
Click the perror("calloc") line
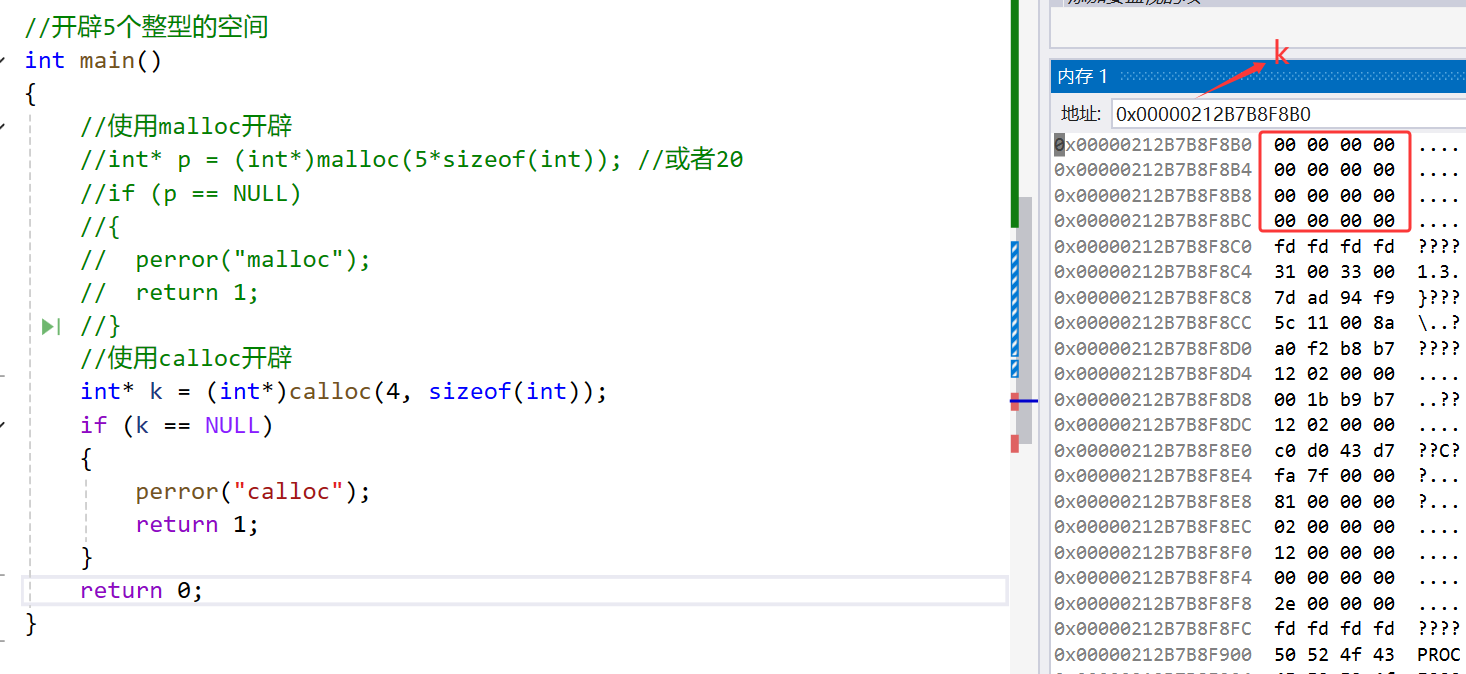pyautogui.click(x=253, y=491)
